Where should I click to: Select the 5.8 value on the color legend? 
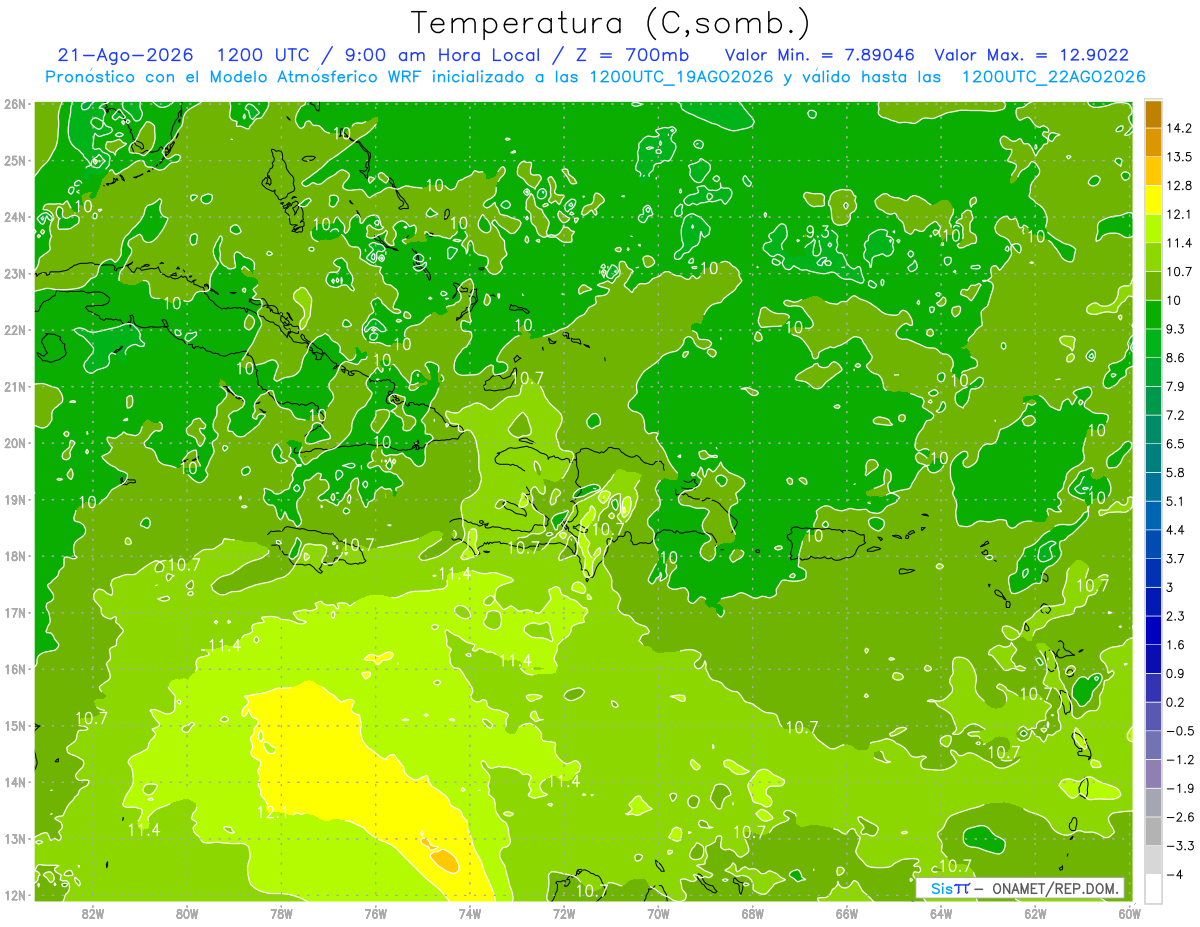coord(1176,472)
